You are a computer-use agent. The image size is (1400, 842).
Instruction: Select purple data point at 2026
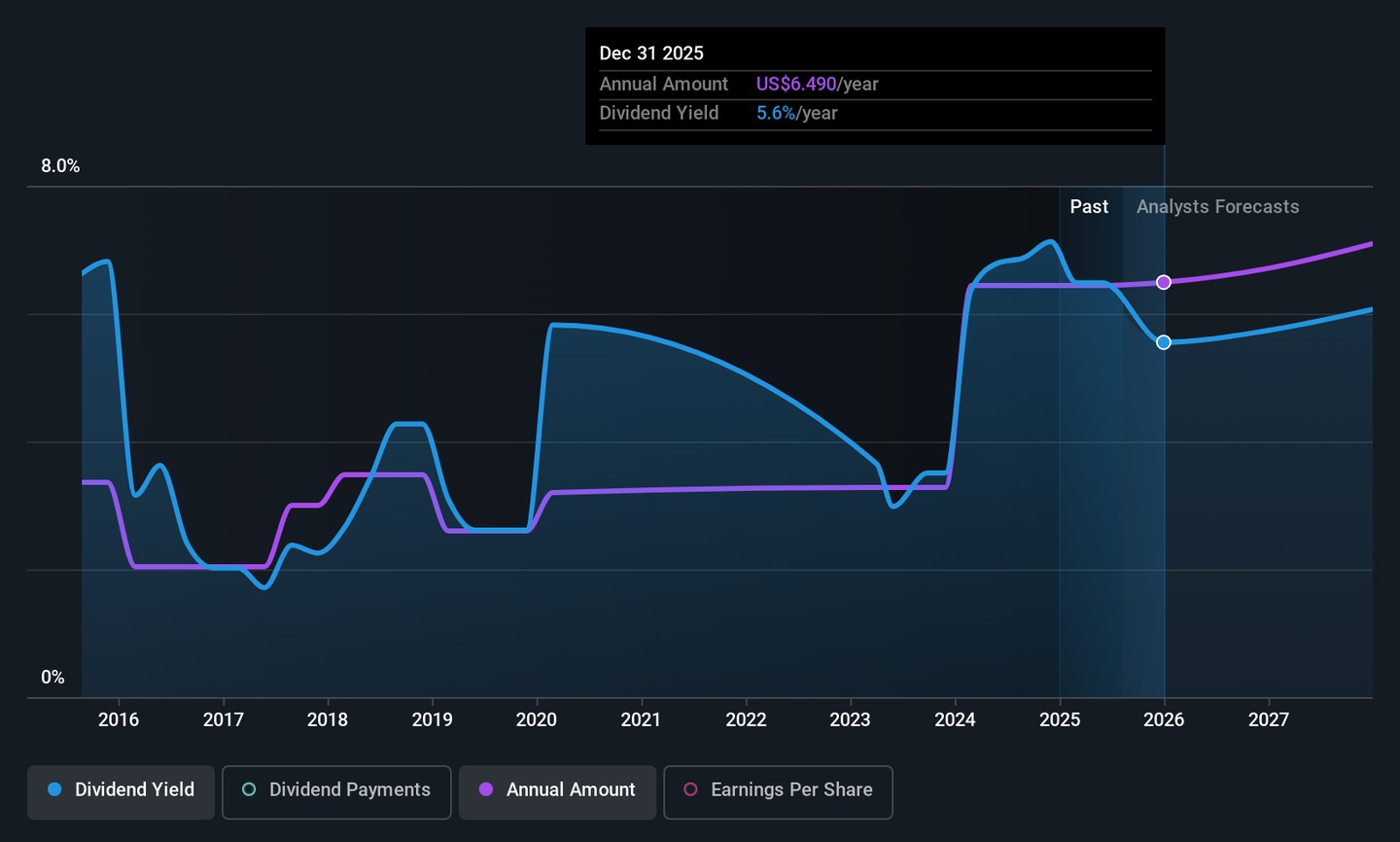tap(1164, 282)
